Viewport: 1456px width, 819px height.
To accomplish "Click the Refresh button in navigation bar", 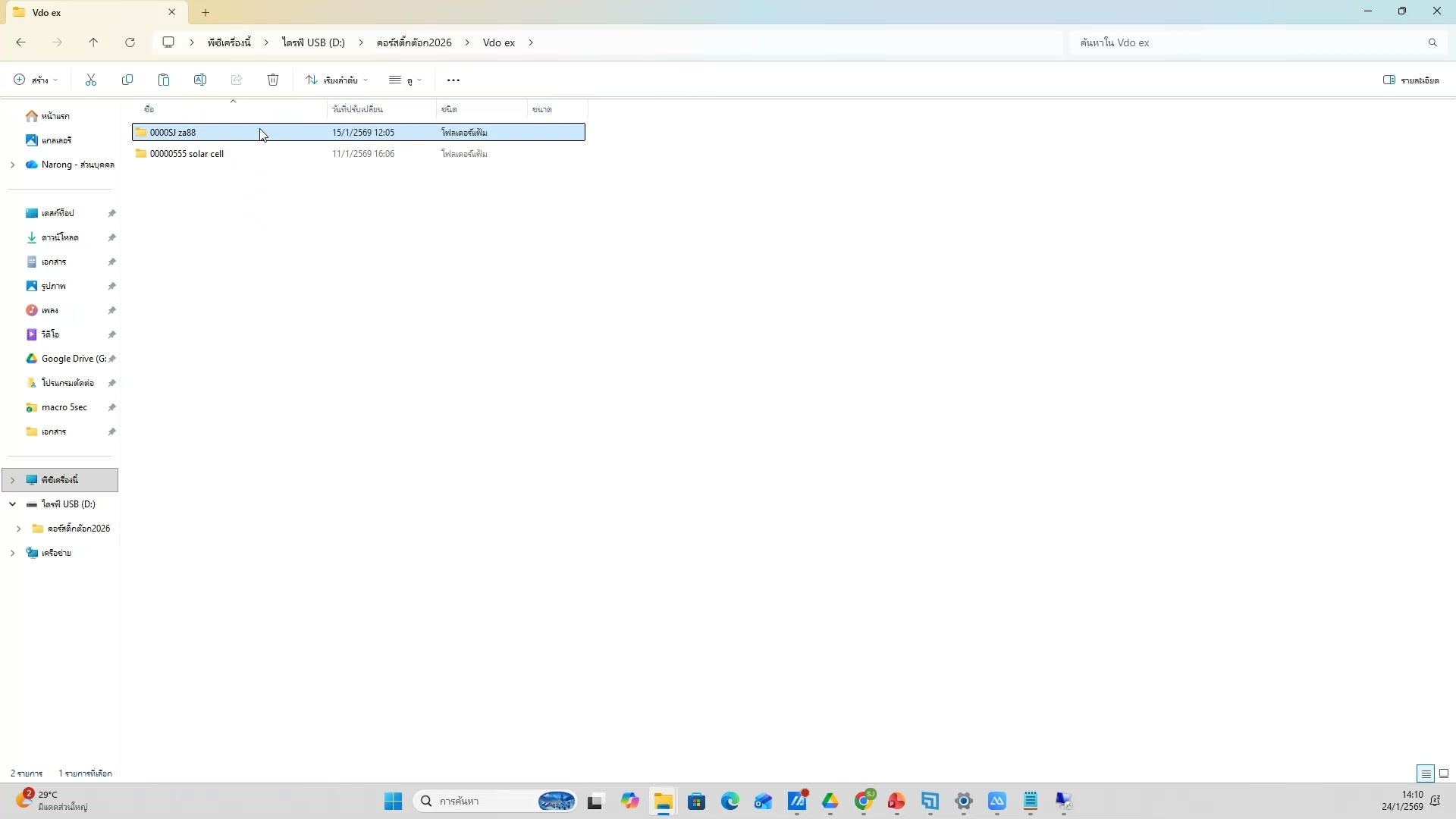I will pos(130,42).
